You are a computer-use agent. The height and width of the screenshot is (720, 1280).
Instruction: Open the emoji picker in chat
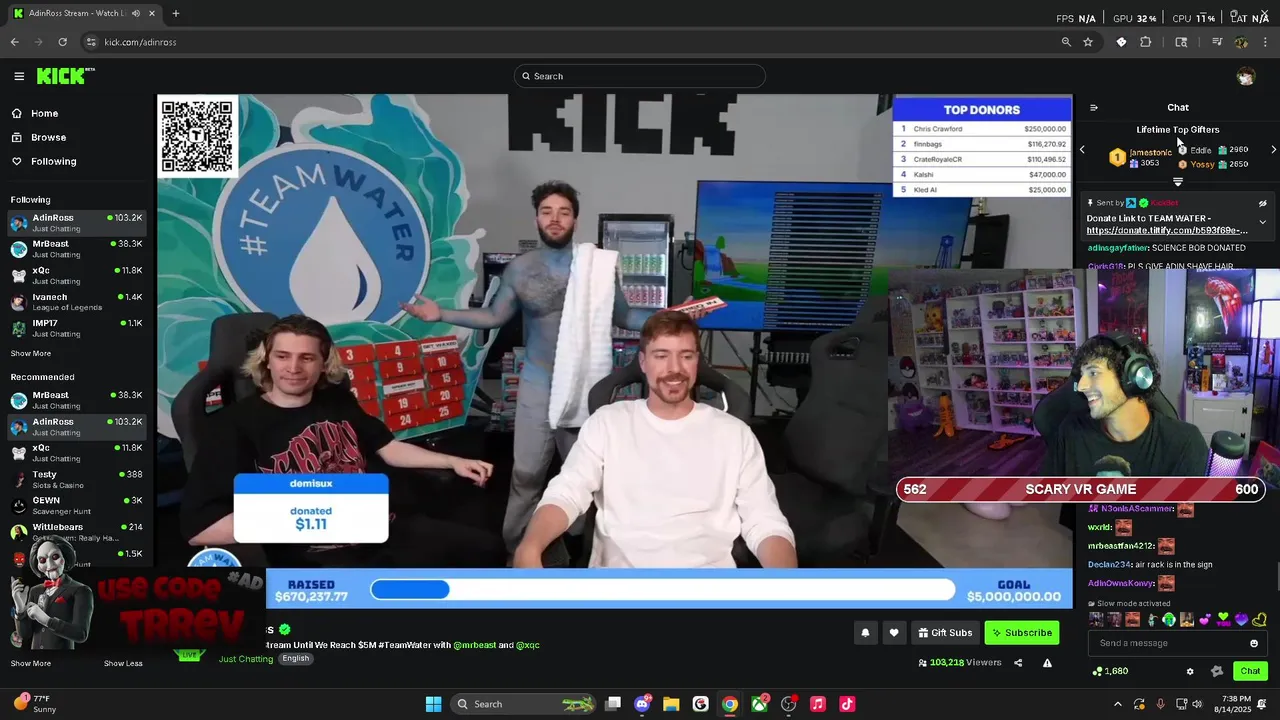[1254, 643]
